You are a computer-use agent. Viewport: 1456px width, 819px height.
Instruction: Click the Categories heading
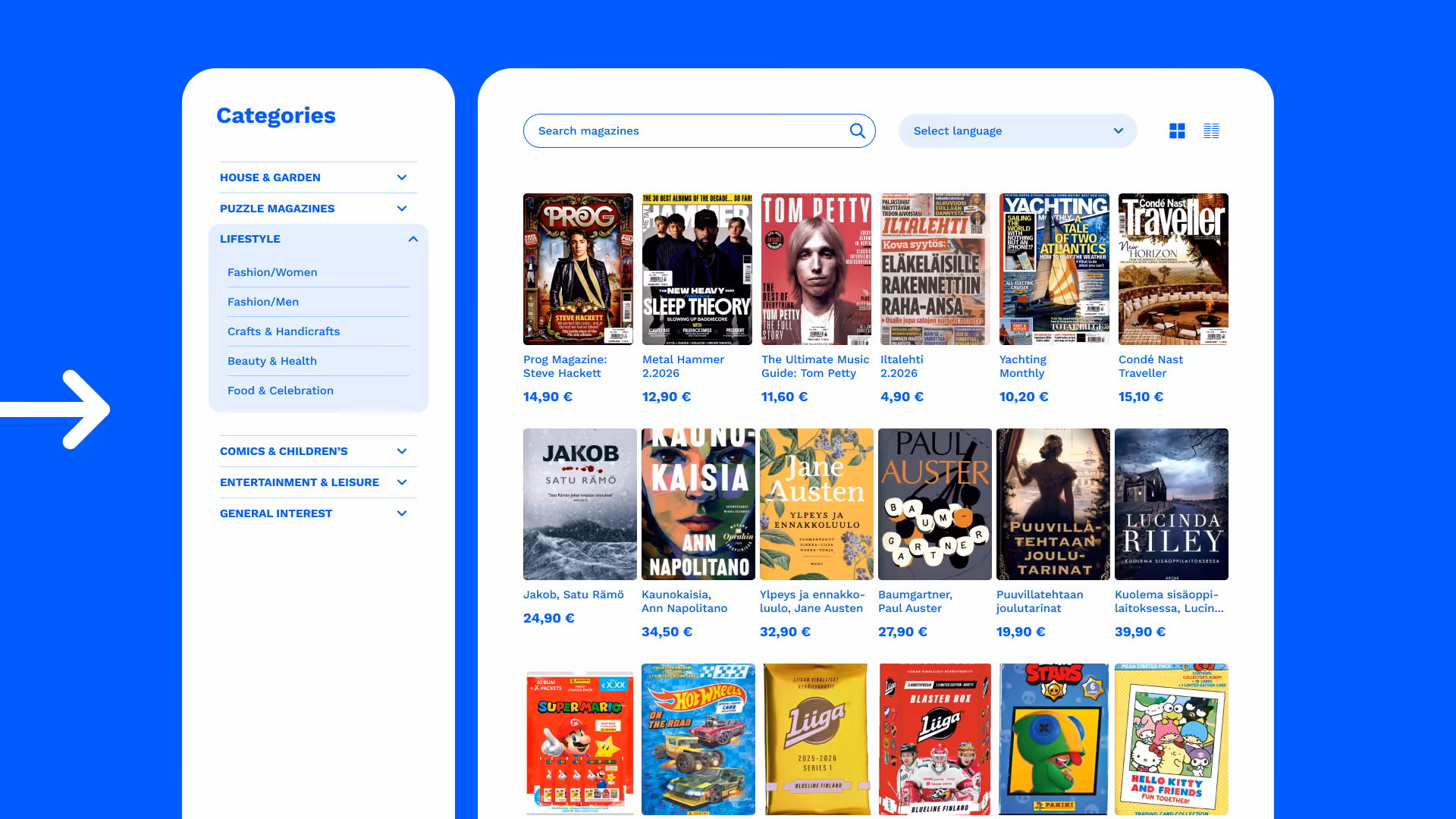tap(276, 115)
